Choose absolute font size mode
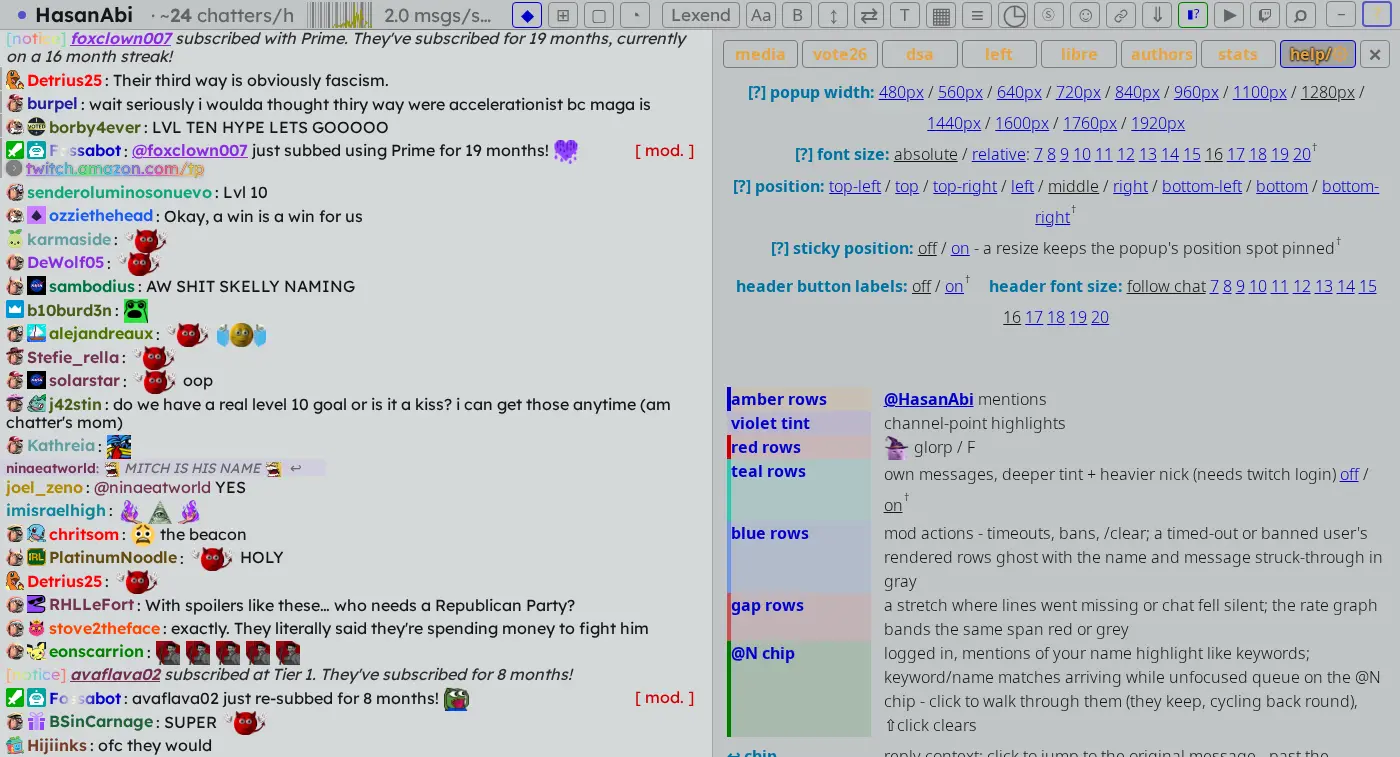 (926, 154)
